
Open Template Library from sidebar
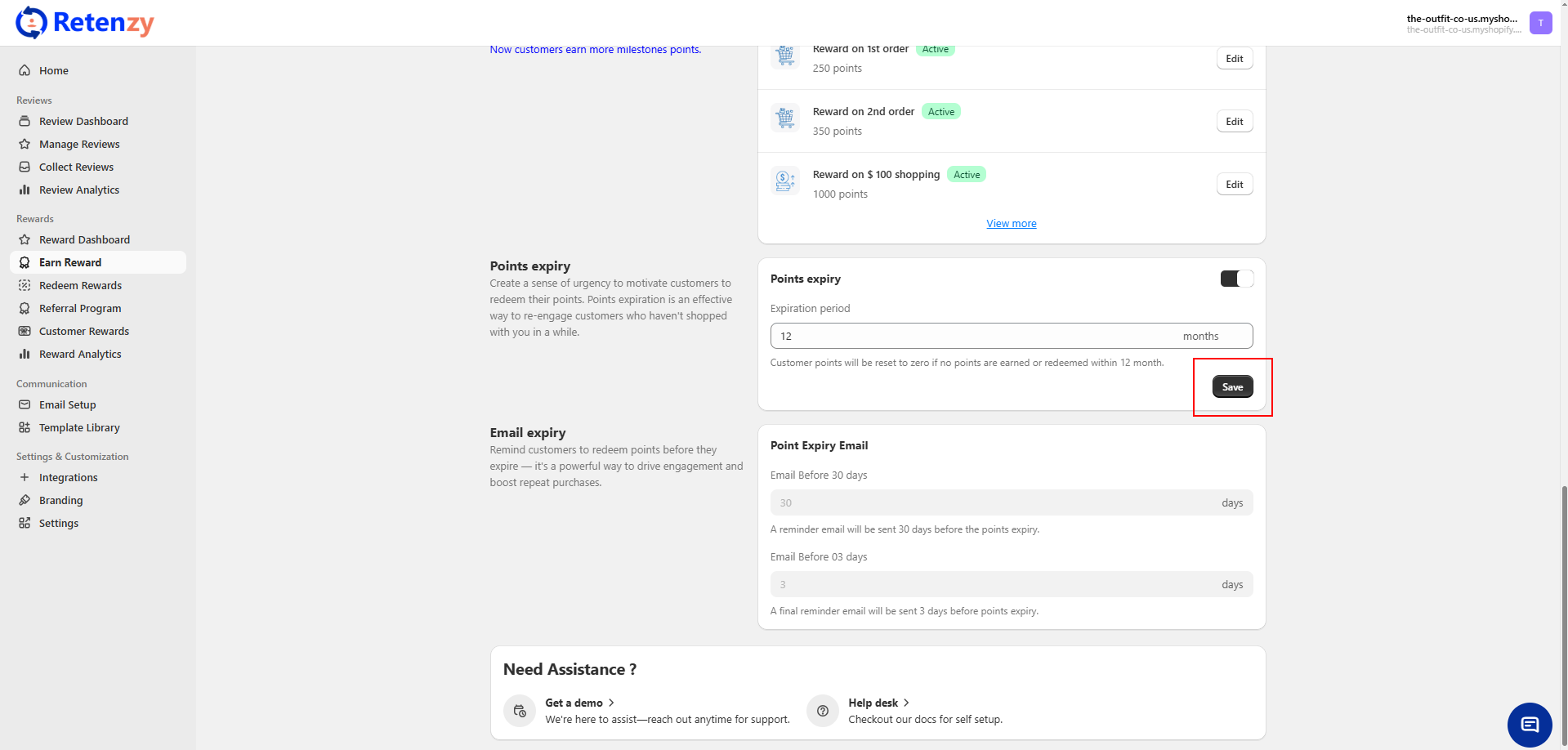coord(79,427)
